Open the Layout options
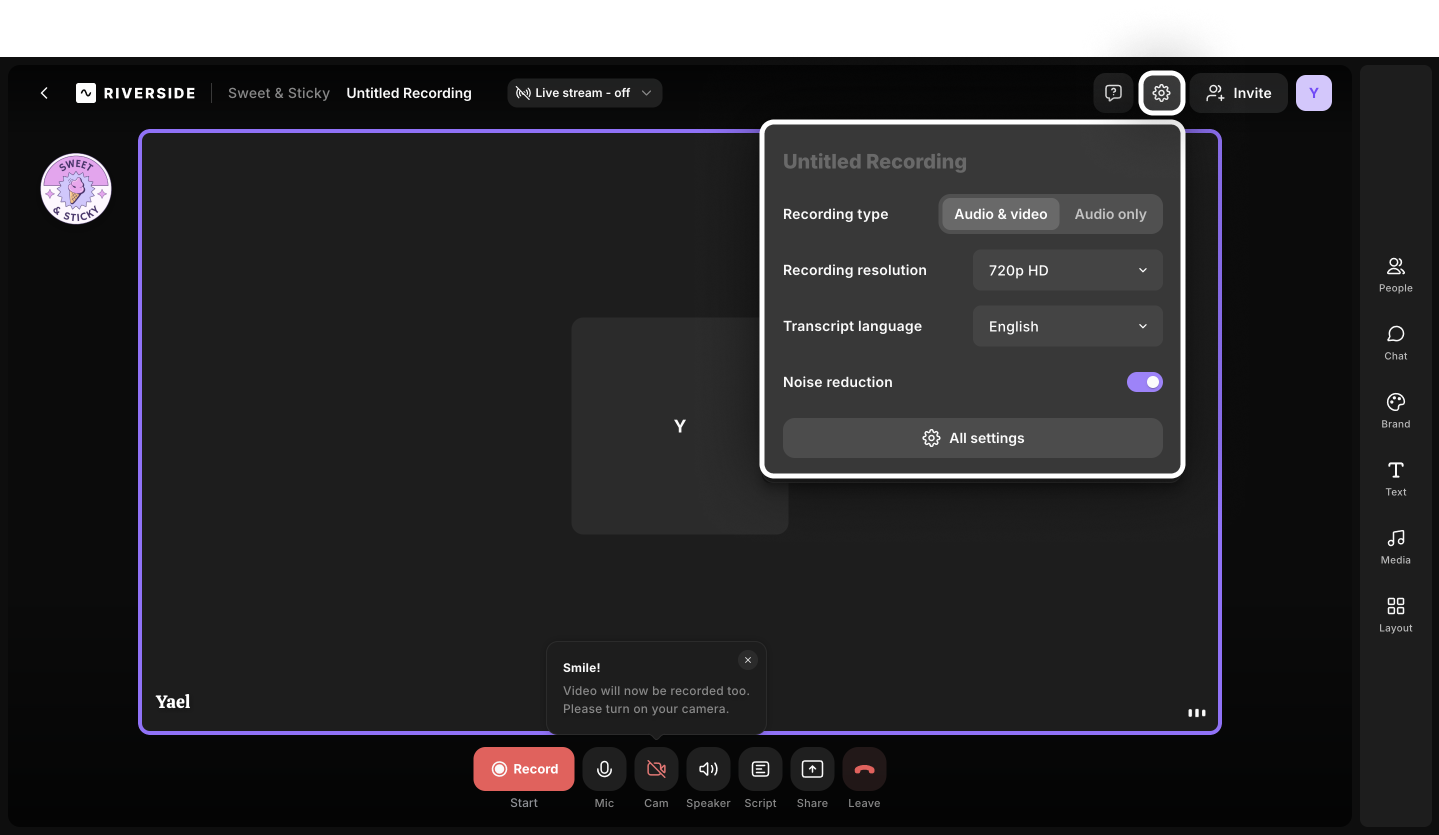The image size is (1439, 835). (1395, 614)
